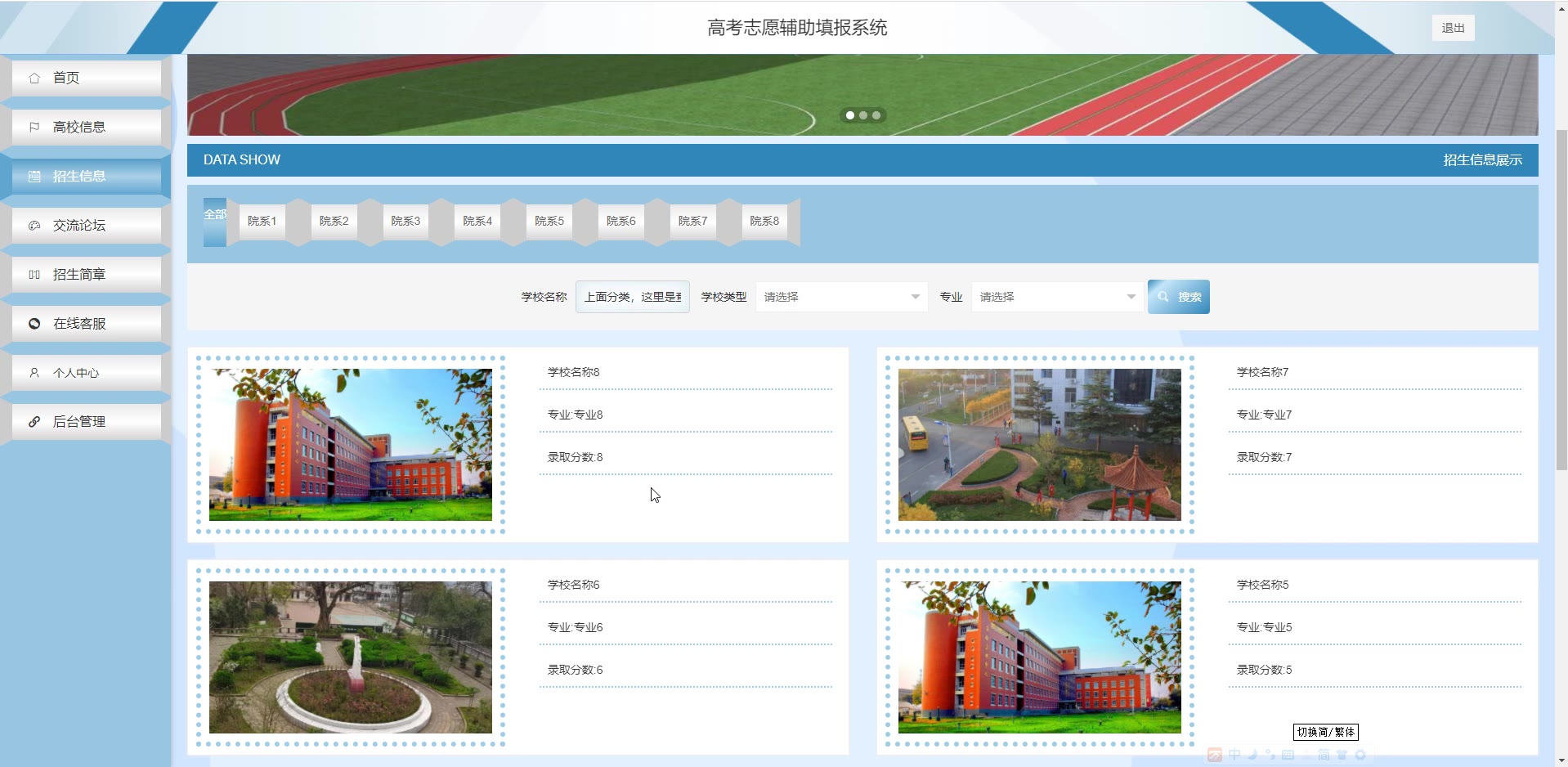Click the person icon beside 个人中心
Image resolution: width=1568 pixels, height=767 pixels.
click(34, 373)
